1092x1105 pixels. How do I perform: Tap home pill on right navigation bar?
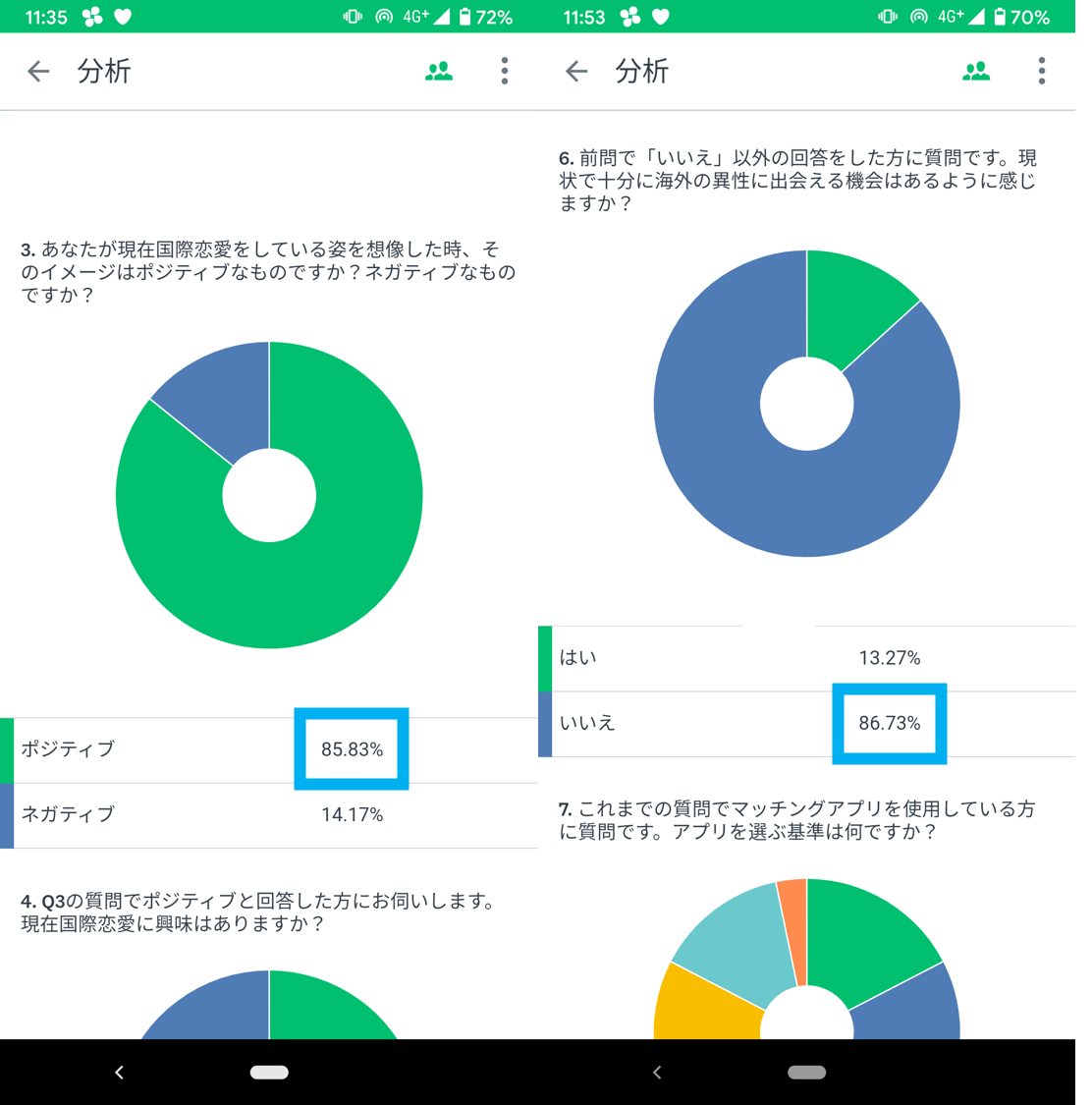pos(806,1073)
